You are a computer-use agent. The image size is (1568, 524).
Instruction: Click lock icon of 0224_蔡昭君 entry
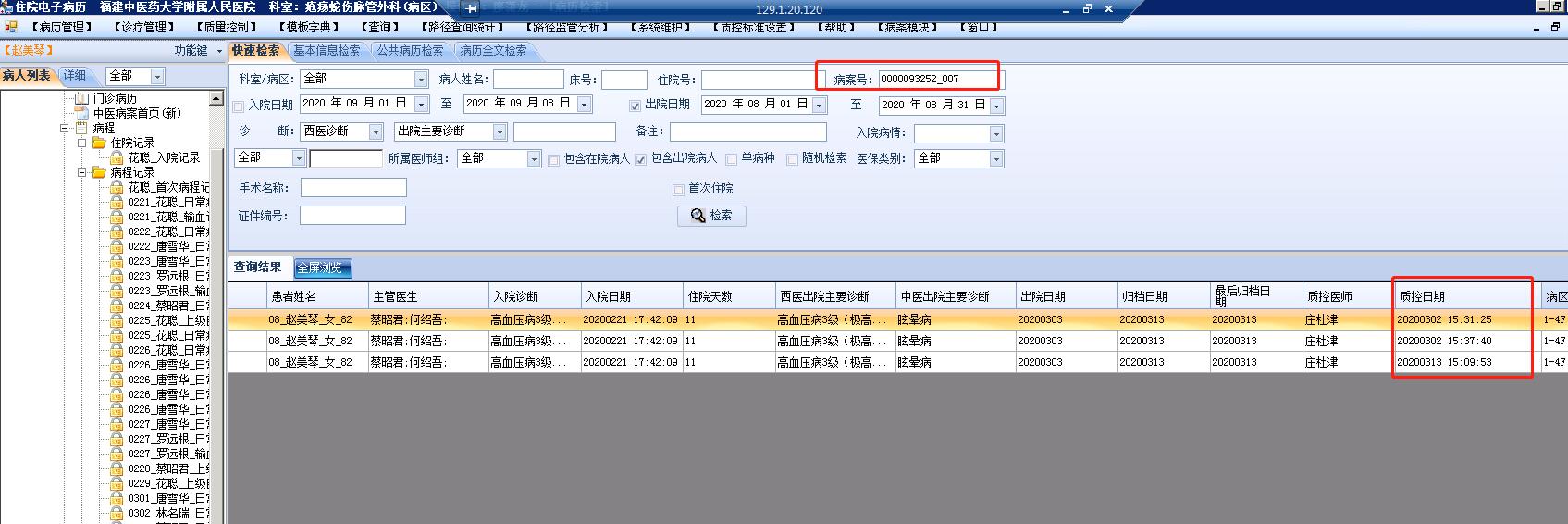[117, 306]
